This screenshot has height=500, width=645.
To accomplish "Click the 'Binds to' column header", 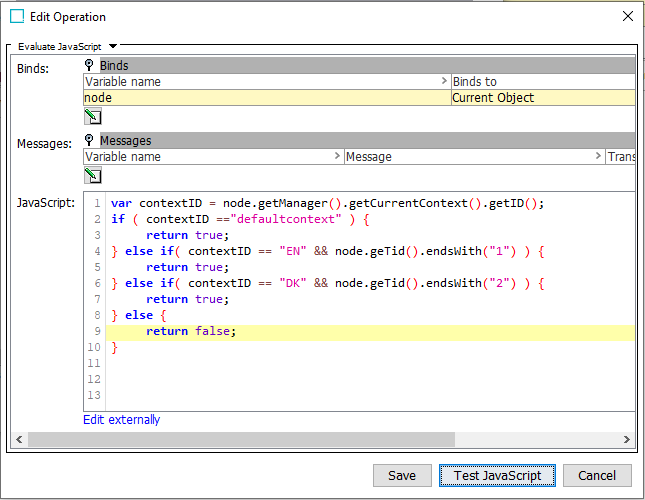I will tap(540, 82).
